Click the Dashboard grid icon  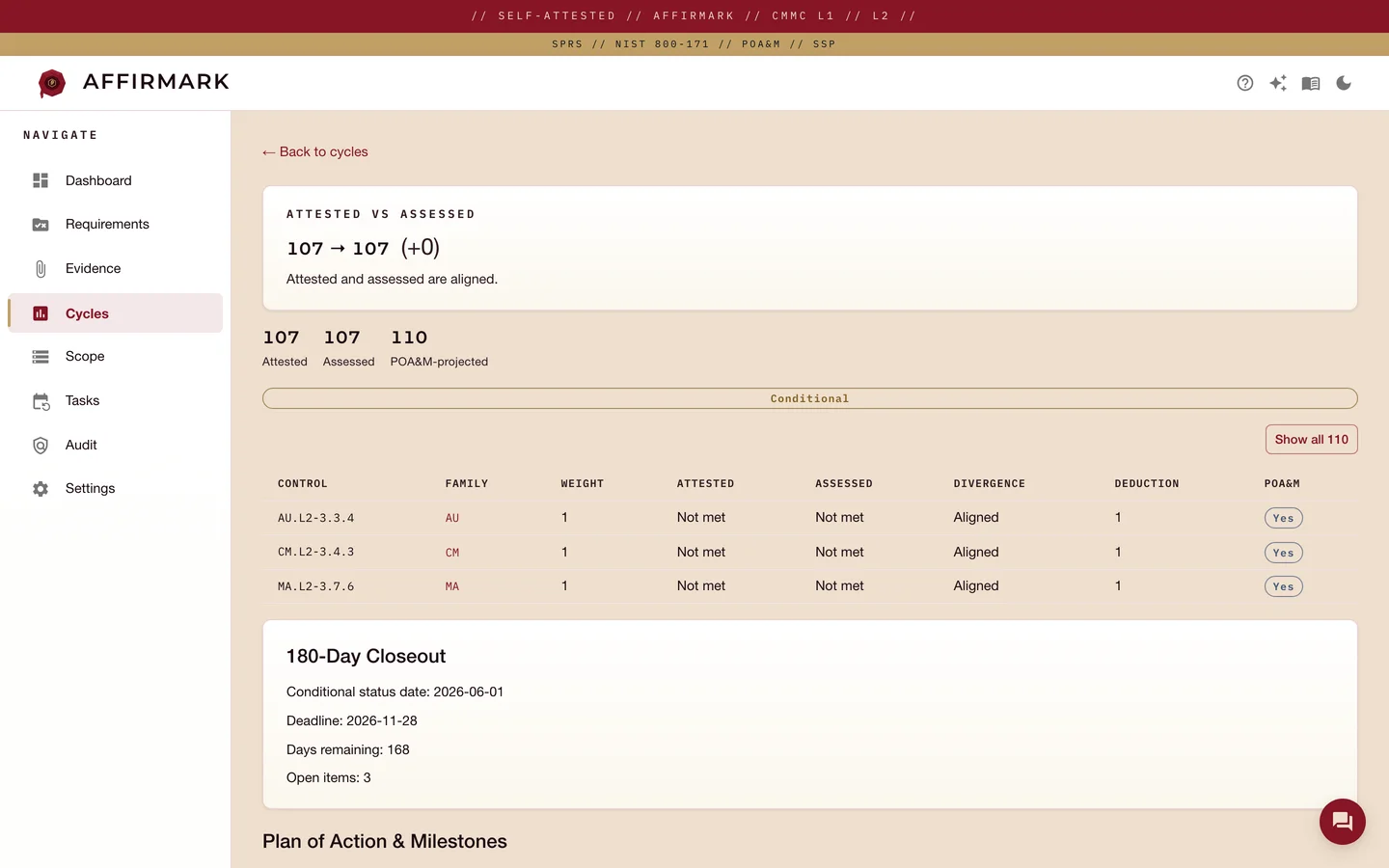coord(41,180)
